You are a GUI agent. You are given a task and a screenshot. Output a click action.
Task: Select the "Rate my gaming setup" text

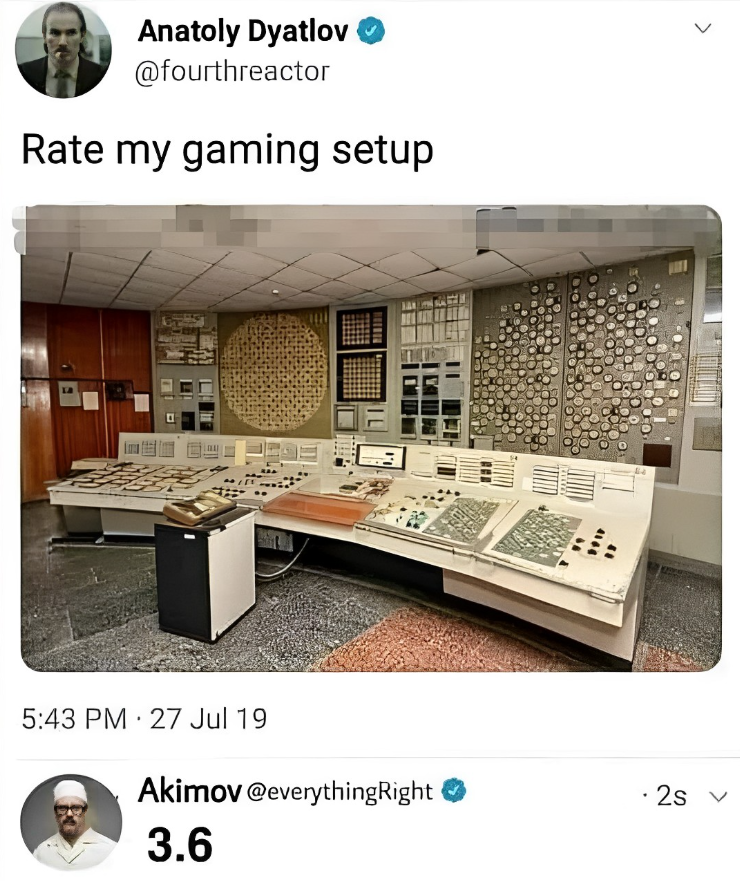pos(228,151)
